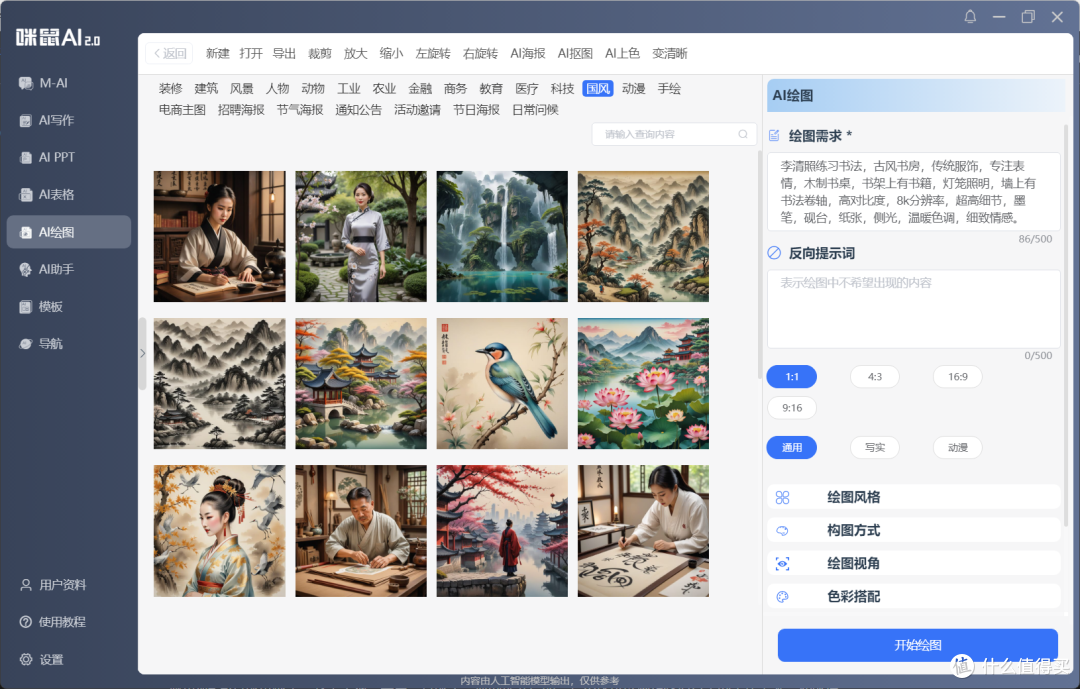Click the search magnifier icon
The width and height of the screenshot is (1080, 689).
742,134
